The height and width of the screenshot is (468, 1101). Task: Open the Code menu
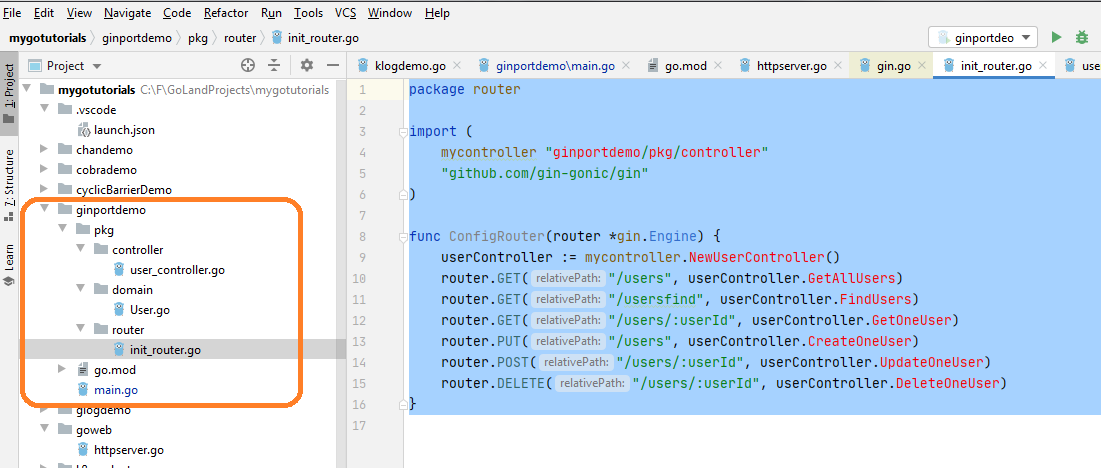(x=177, y=13)
